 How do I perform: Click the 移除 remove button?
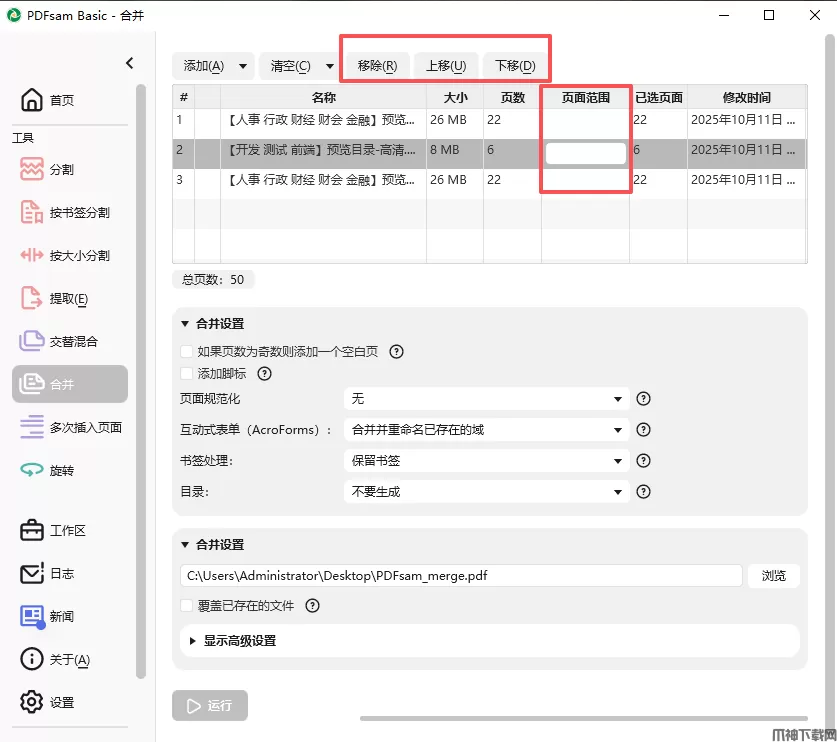pyautogui.click(x=377, y=66)
